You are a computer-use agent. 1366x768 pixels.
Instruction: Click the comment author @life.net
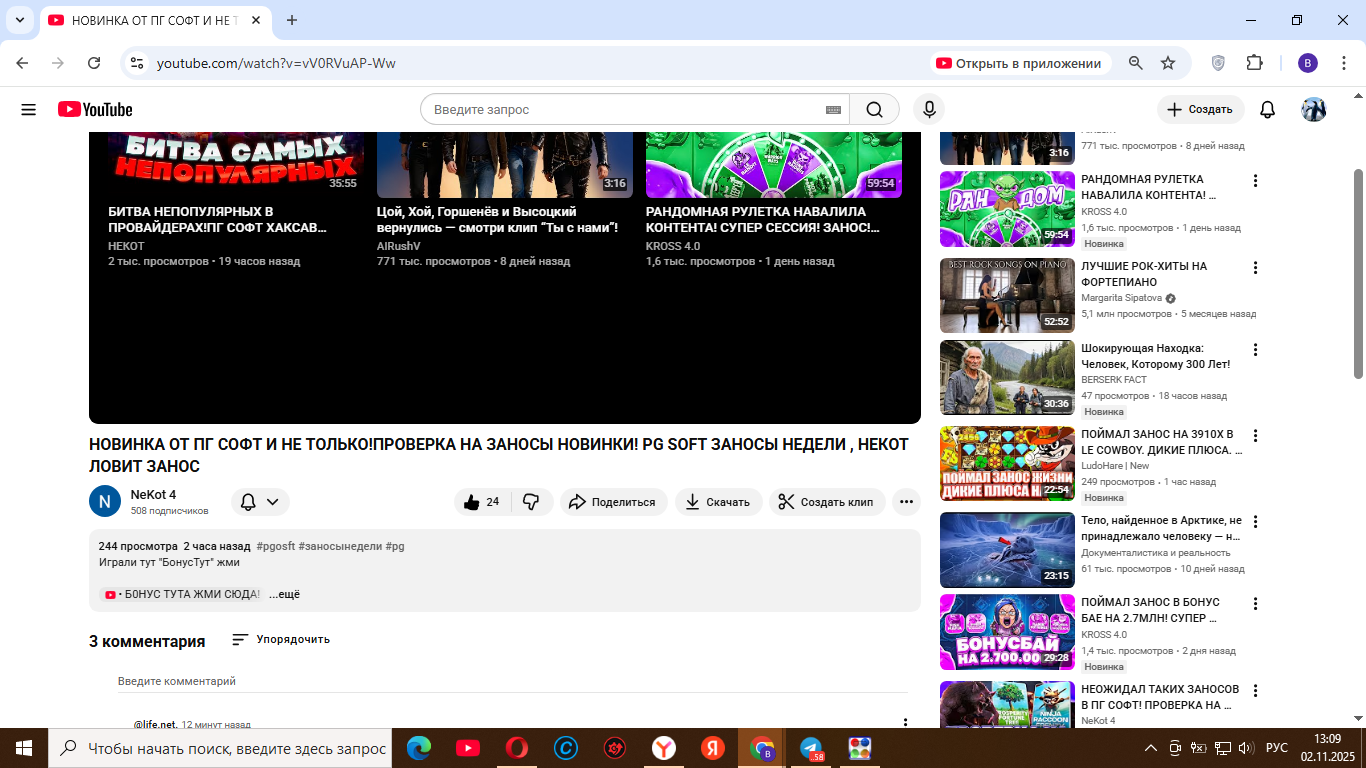[x=155, y=724]
